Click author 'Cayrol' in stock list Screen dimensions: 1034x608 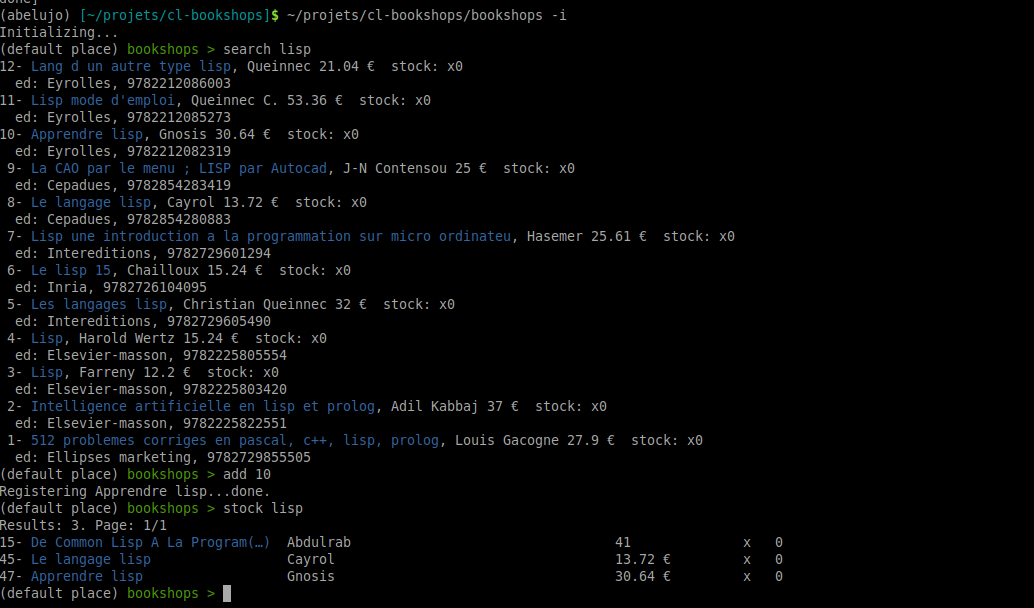[311, 560]
